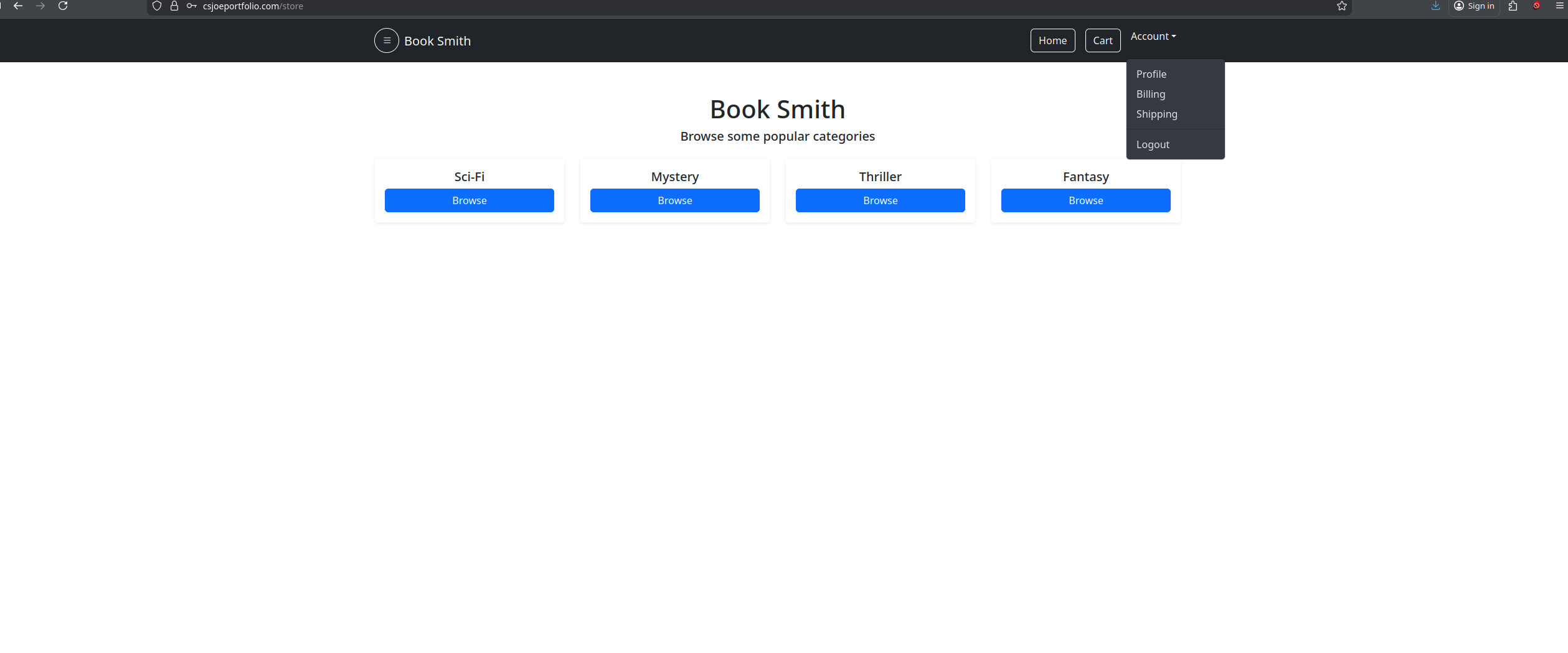Click the Book Smith circular logo icon

pyautogui.click(x=386, y=40)
